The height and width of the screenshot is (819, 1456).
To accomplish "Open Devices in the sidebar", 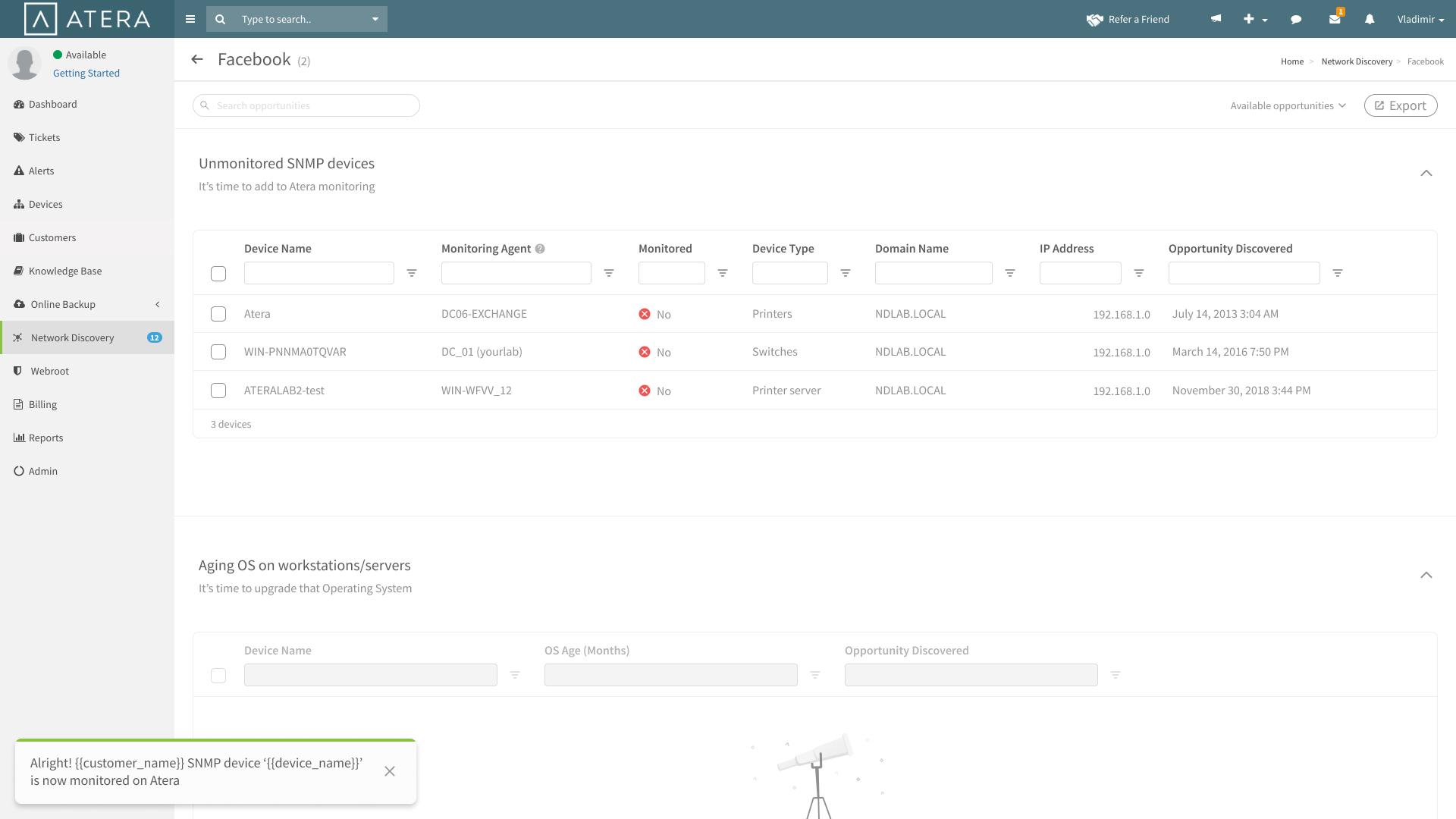I will (x=87, y=204).
